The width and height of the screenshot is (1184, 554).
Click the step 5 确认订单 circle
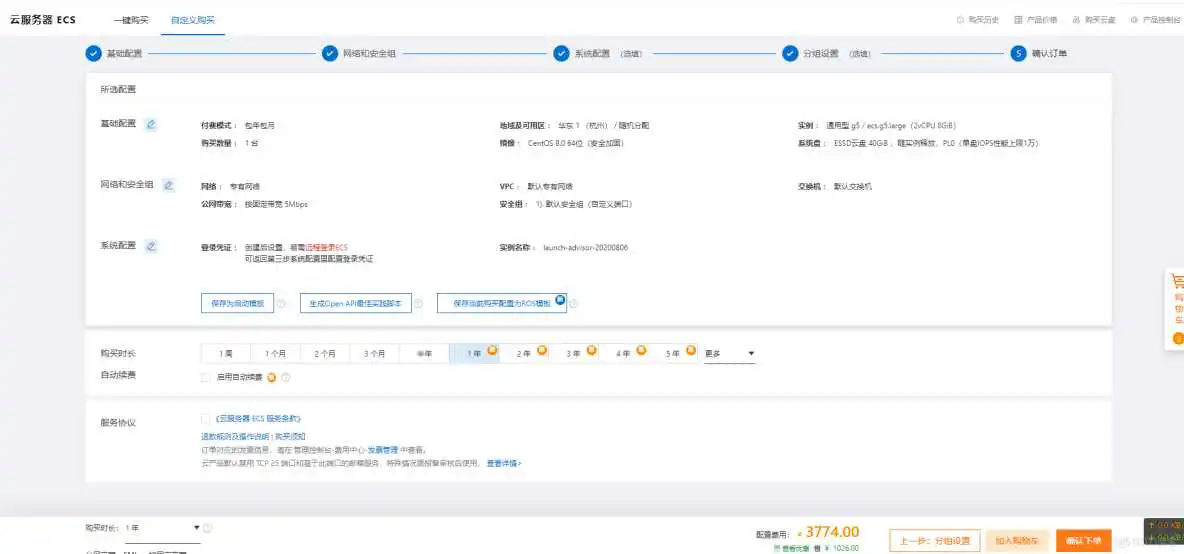click(1019, 54)
